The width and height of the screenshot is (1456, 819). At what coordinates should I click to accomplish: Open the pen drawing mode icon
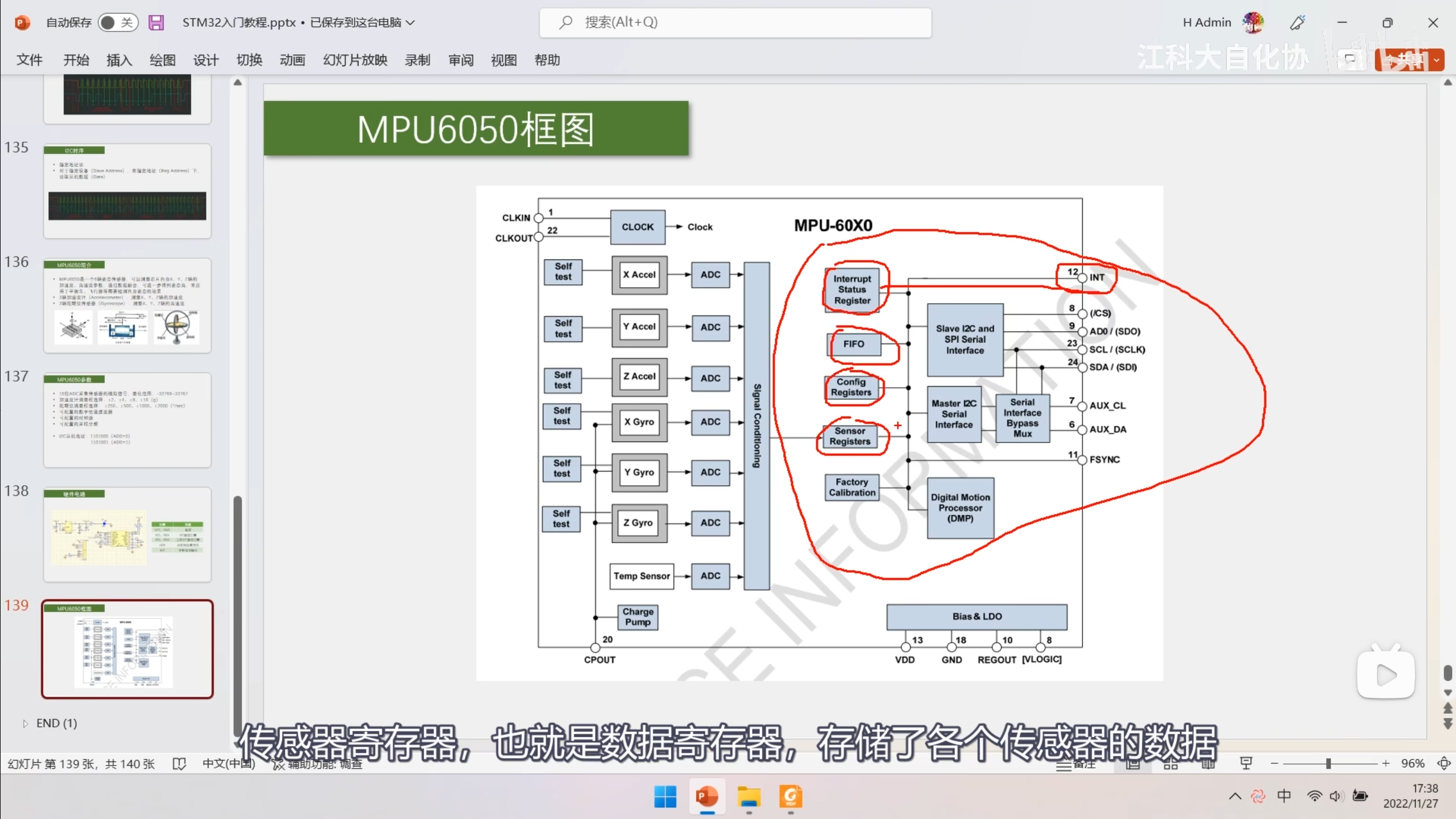(x=1297, y=23)
